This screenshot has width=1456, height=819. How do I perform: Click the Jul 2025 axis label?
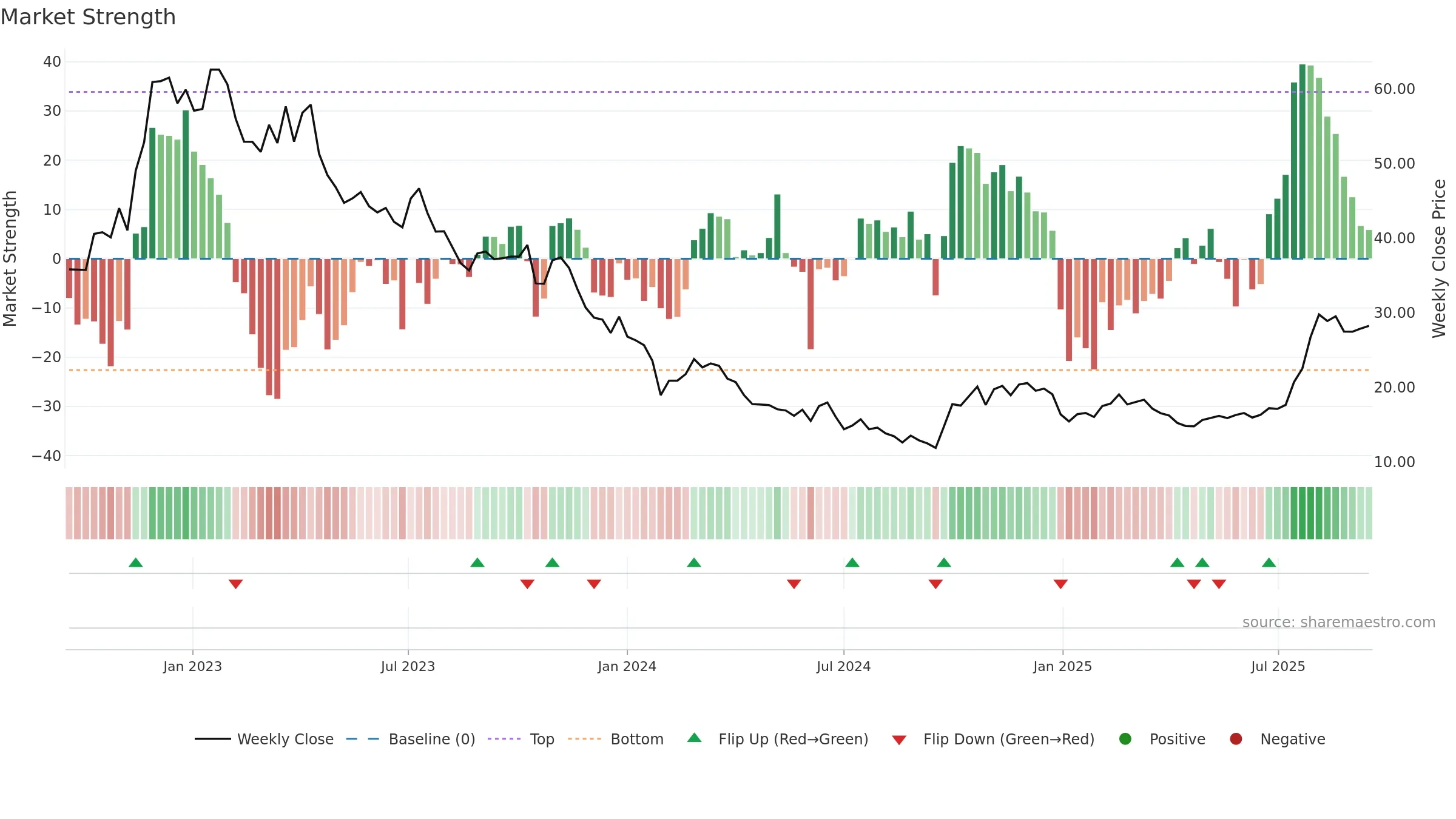1278,666
